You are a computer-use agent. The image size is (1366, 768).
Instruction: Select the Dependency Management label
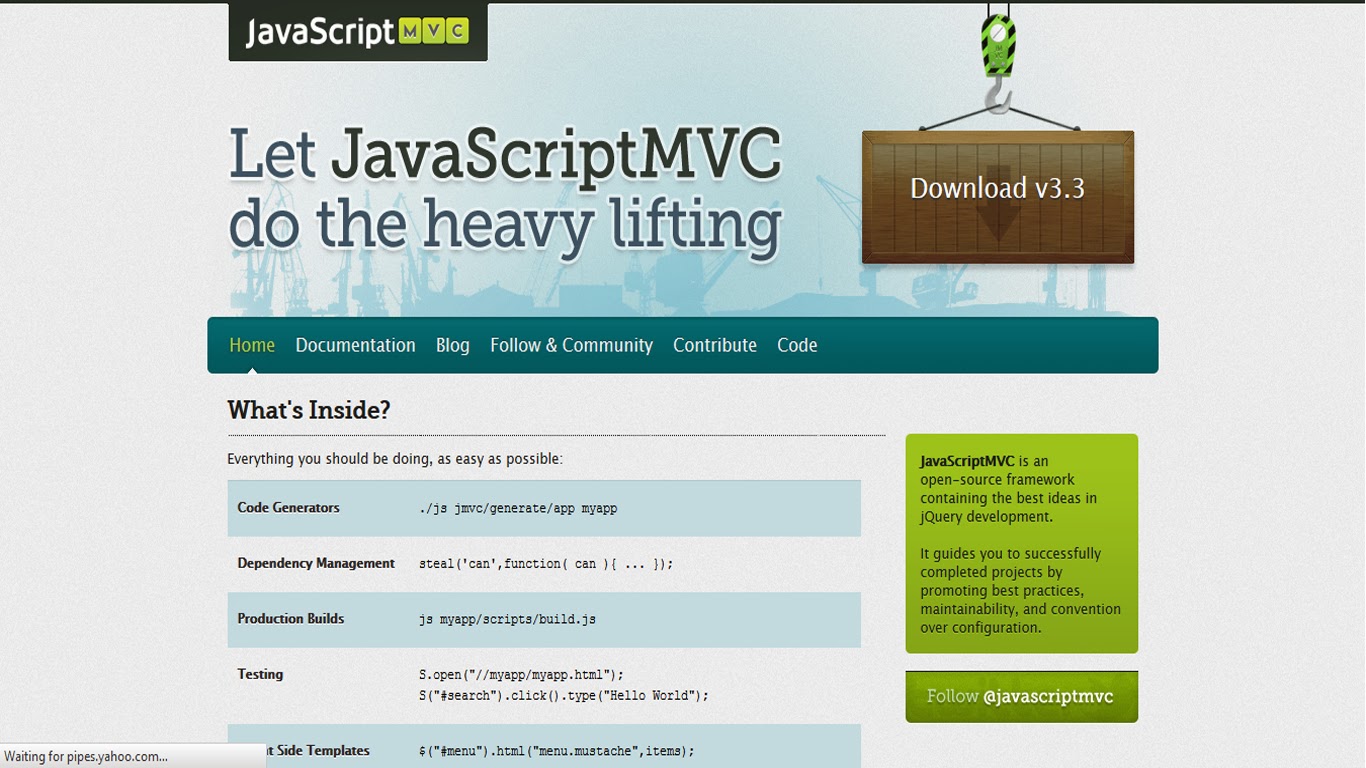click(x=316, y=563)
